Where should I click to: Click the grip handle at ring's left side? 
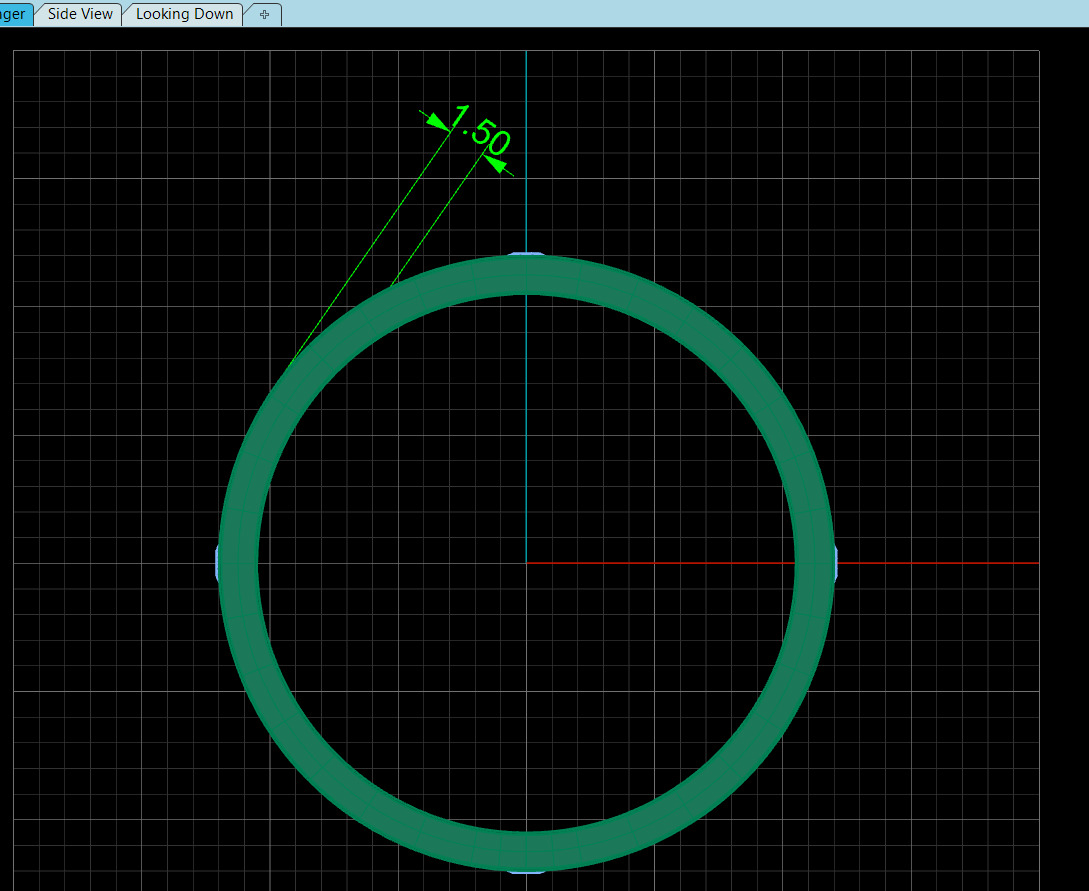click(x=217, y=563)
